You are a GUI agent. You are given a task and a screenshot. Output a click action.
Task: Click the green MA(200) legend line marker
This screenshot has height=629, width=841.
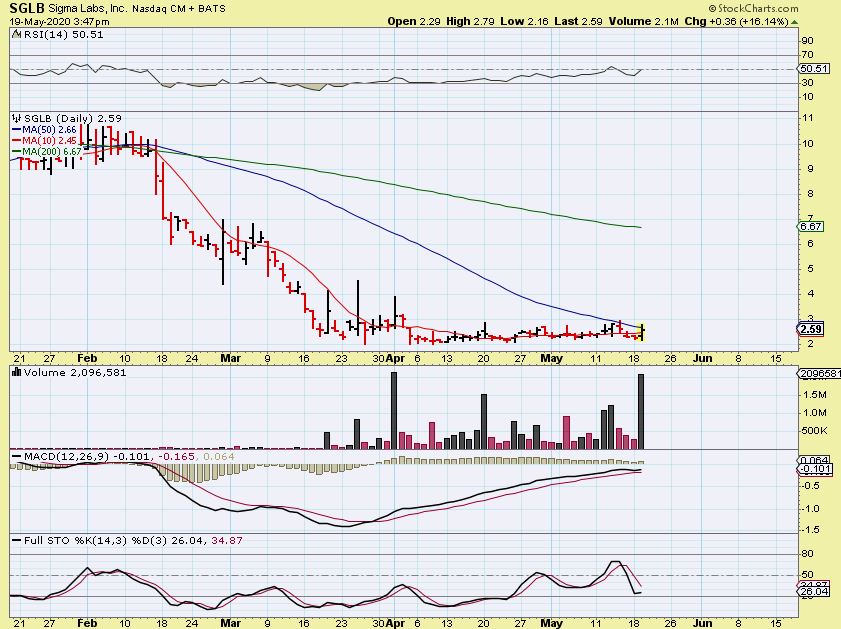[16, 152]
